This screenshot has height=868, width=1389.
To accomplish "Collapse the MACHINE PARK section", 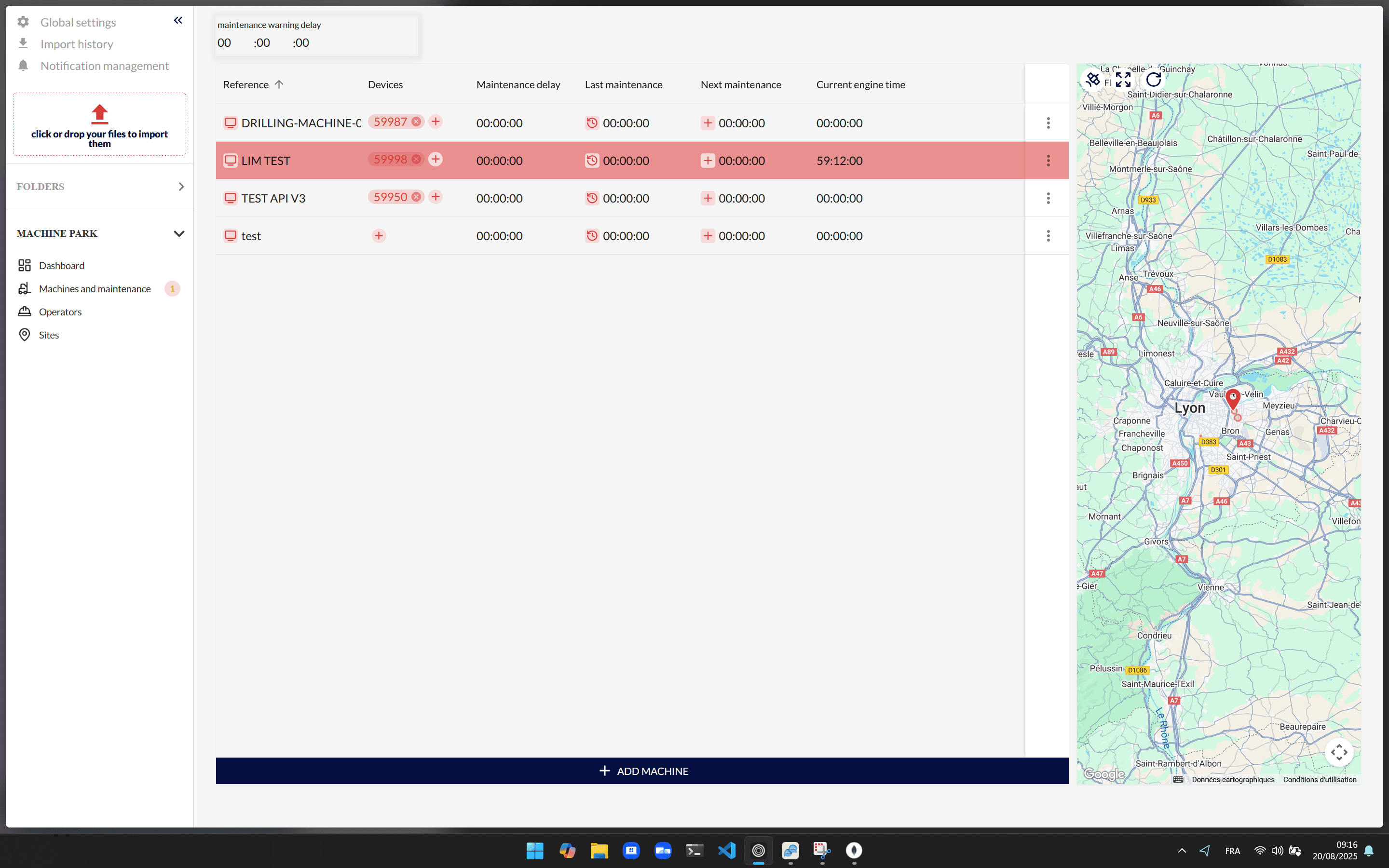I will pyautogui.click(x=178, y=234).
